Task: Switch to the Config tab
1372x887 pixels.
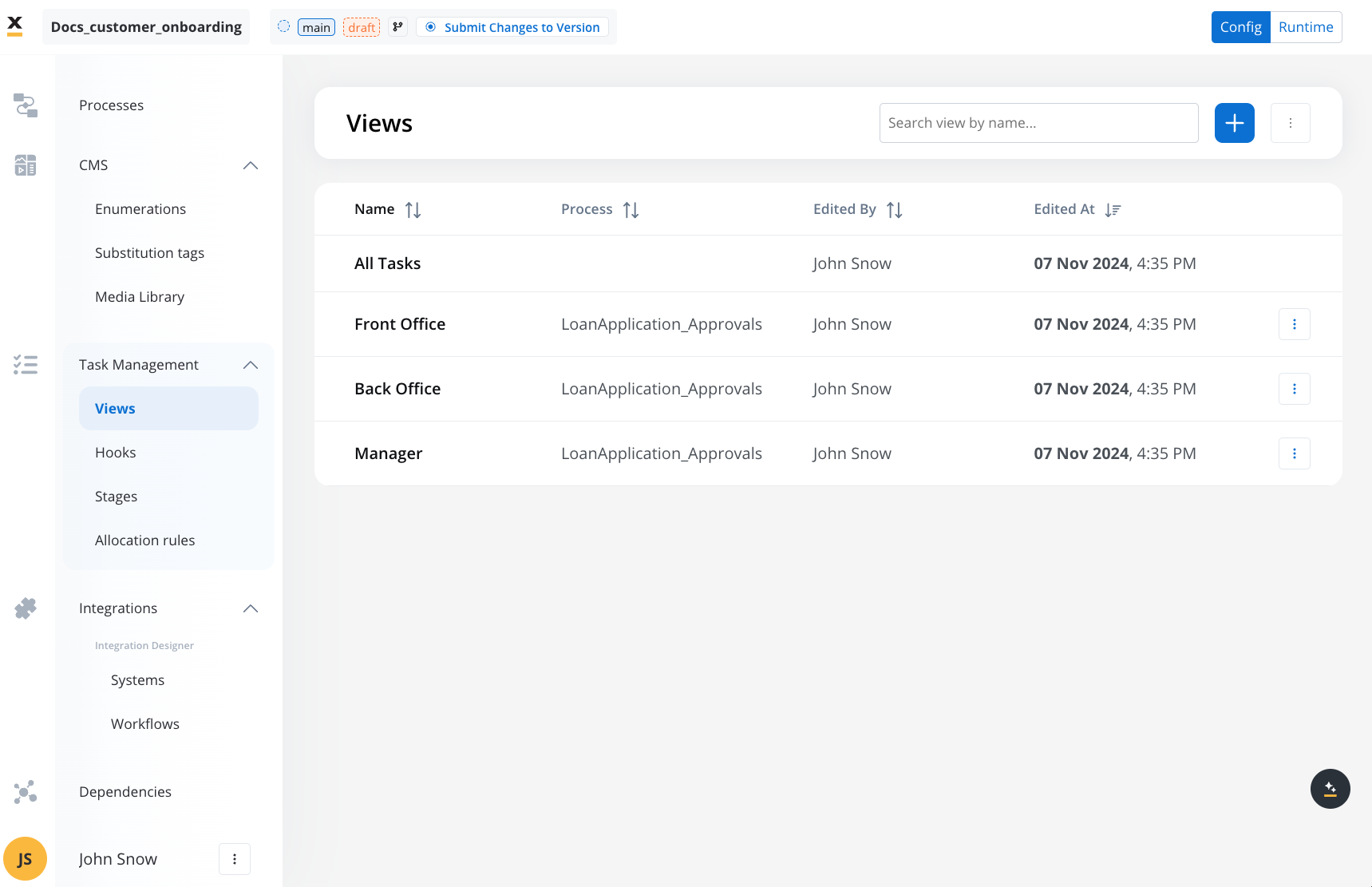Action: pos(1240,27)
